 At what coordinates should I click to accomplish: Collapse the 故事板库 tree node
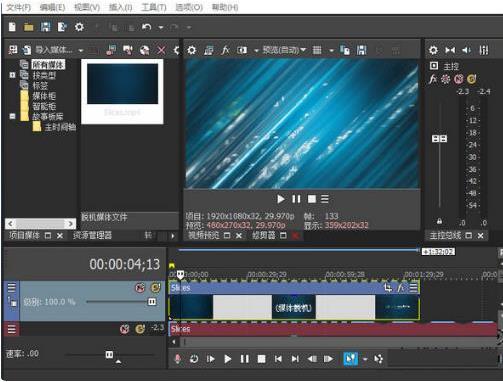click(12, 116)
